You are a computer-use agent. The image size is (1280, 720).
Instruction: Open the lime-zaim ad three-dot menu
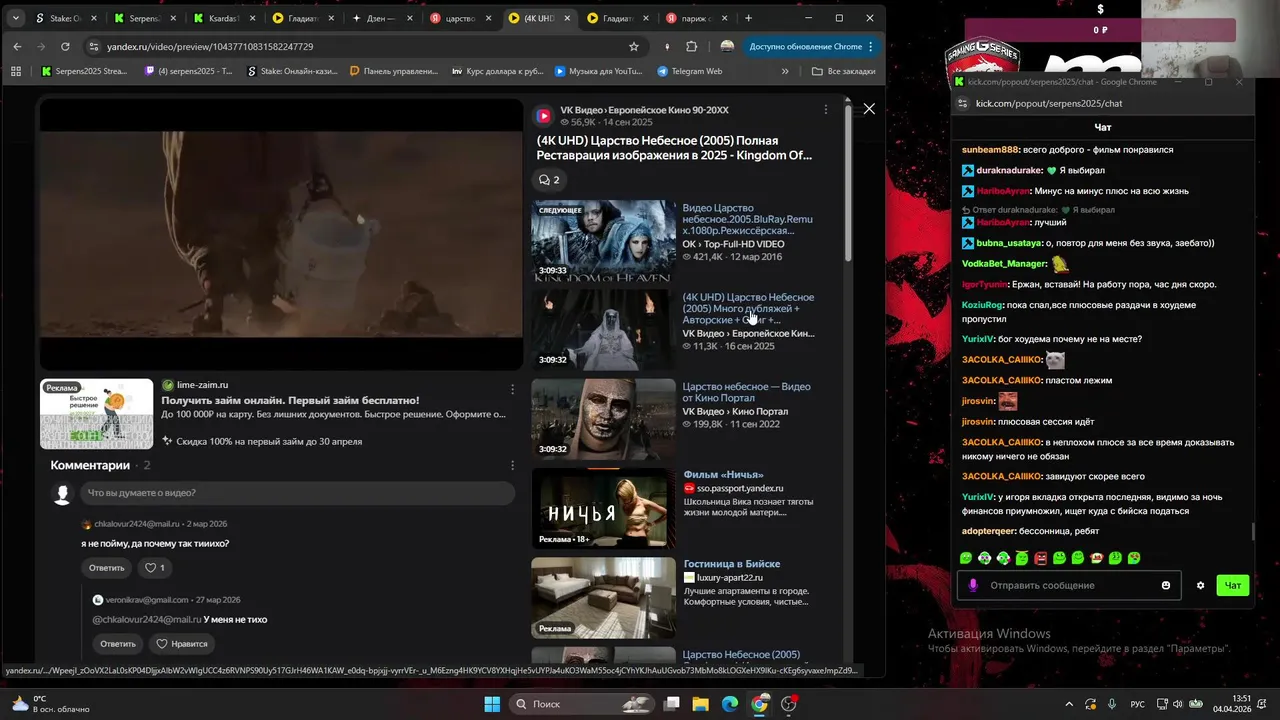pyautogui.click(x=512, y=389)
